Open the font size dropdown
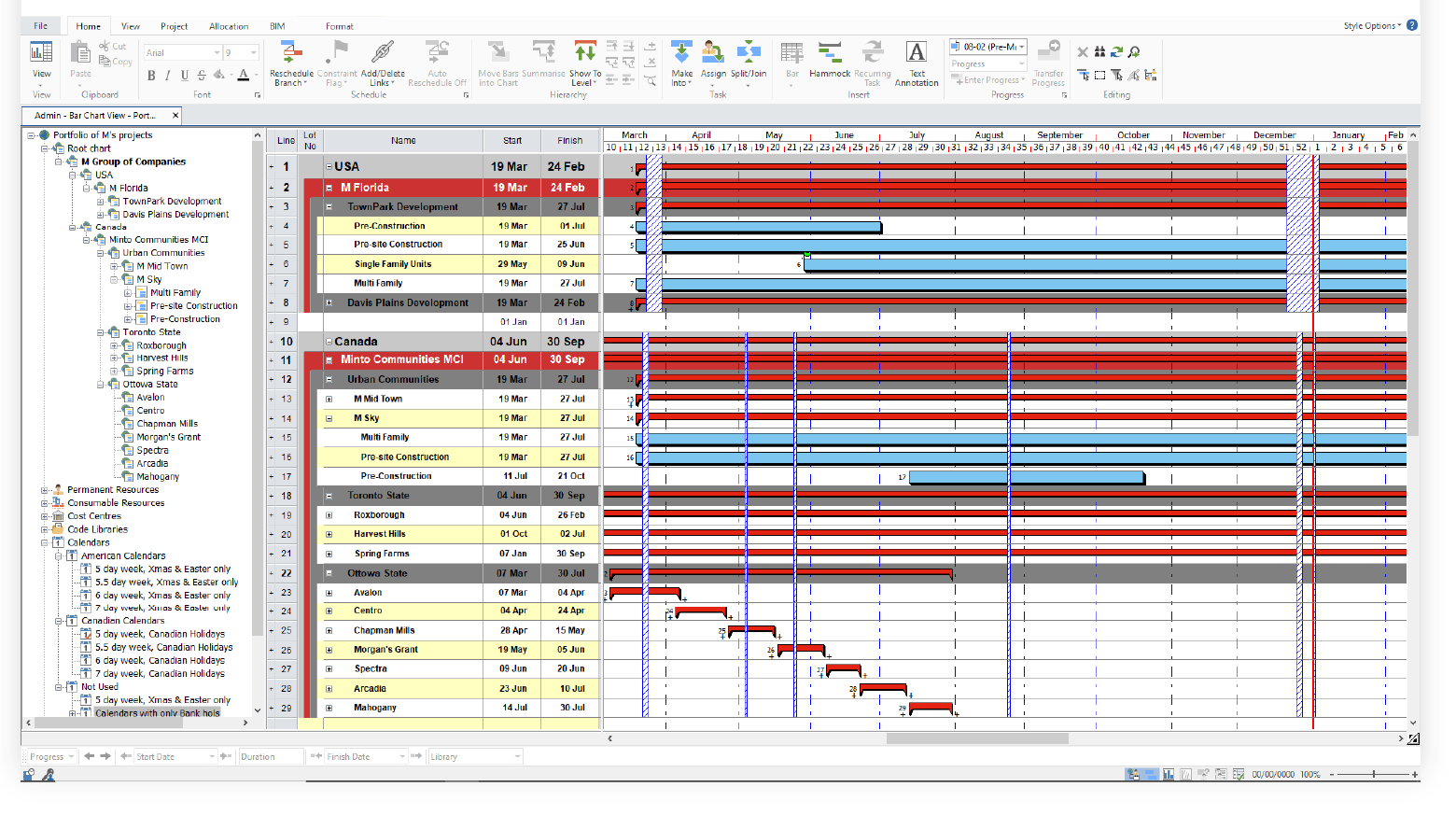Image resolution: width=1456 pixels, height=815 pixels. pos(253,52)
